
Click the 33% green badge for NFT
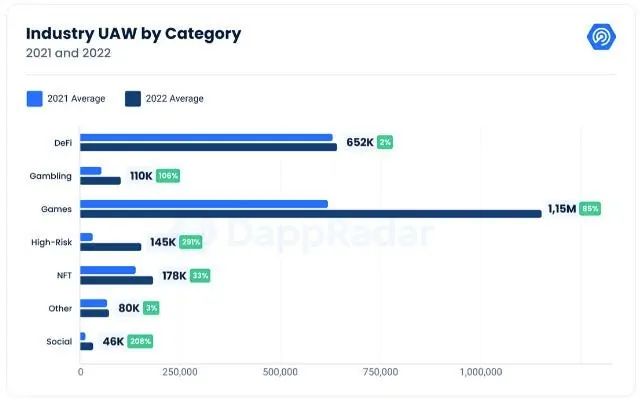click(x=200, y=275)
